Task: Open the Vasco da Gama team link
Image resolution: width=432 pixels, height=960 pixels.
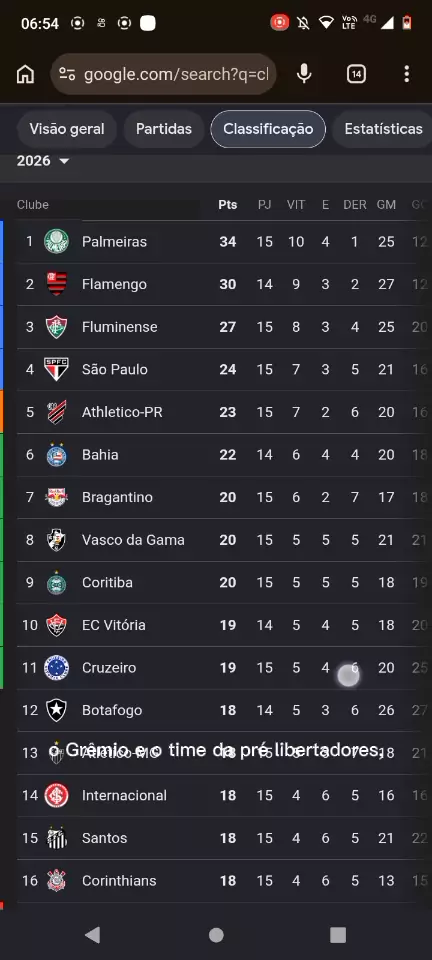Action: 133,540
